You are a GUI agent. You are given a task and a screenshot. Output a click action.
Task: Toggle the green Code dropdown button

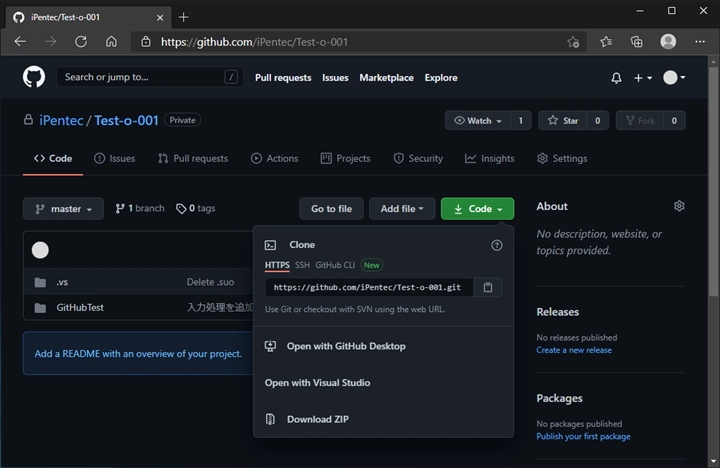477,209
